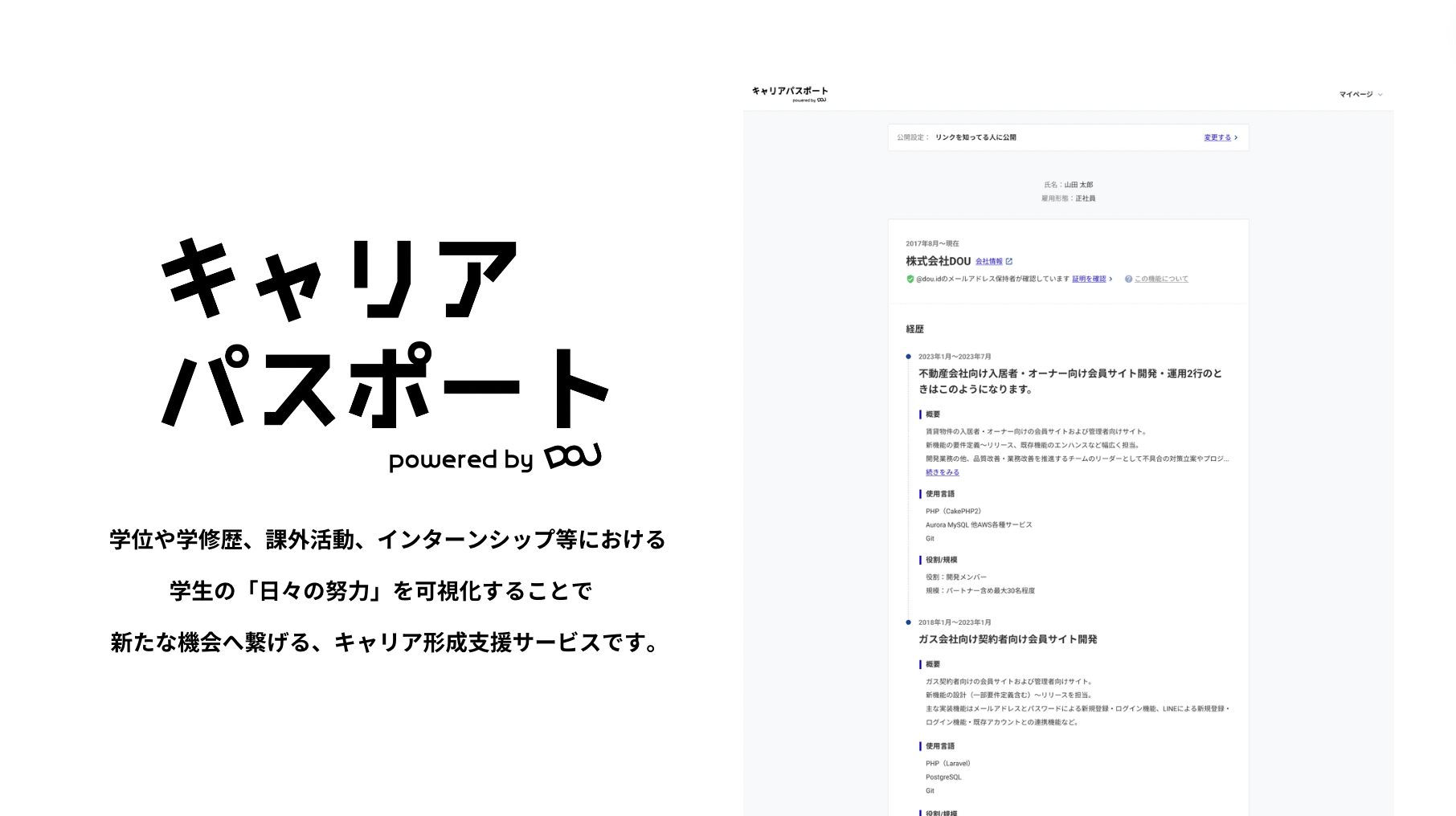Expand the text with 続きをみる link

pos(943,472)
